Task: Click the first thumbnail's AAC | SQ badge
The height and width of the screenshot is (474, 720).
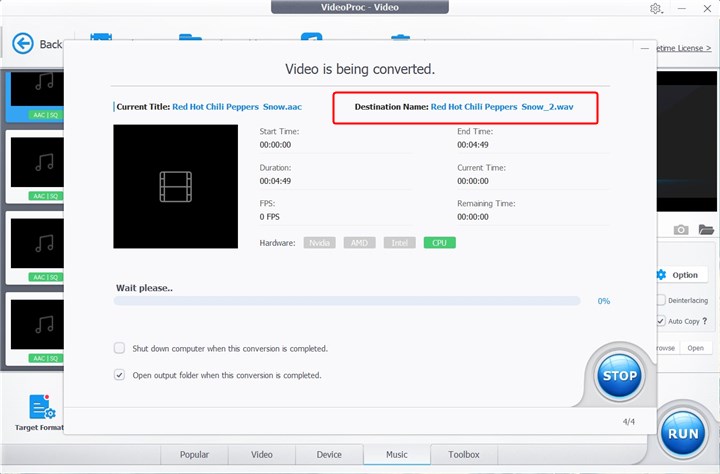Action: [x=46, y=115]
